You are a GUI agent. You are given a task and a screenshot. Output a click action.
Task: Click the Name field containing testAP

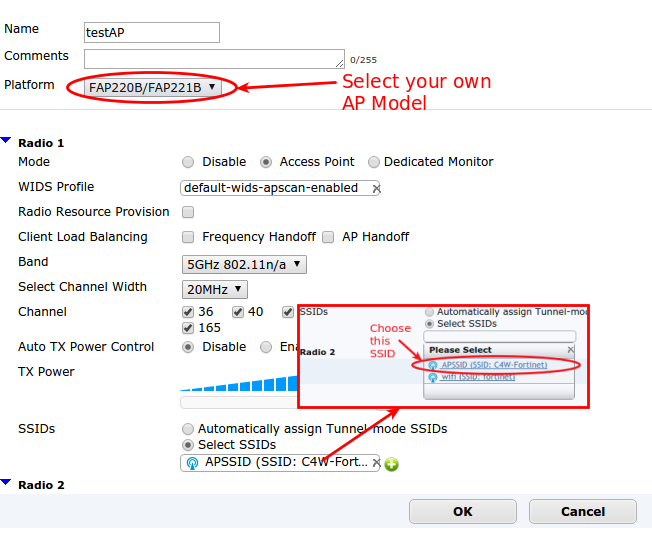(152, 32)
